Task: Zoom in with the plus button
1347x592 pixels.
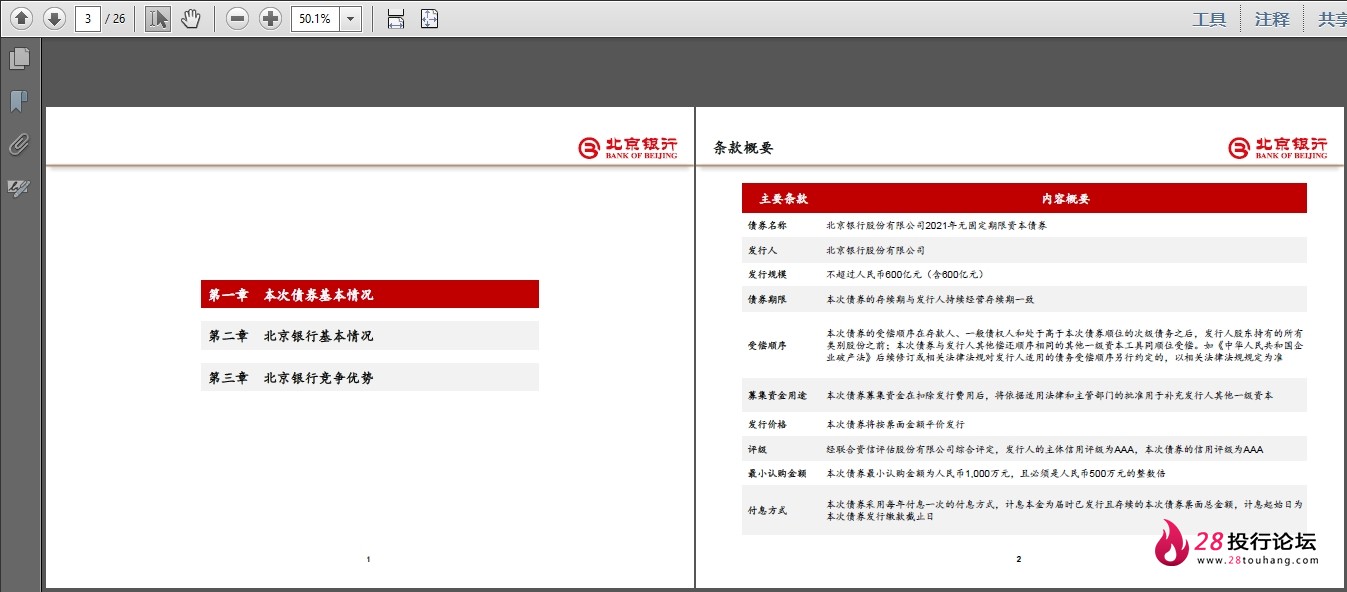Action: [x=270, y=18]
